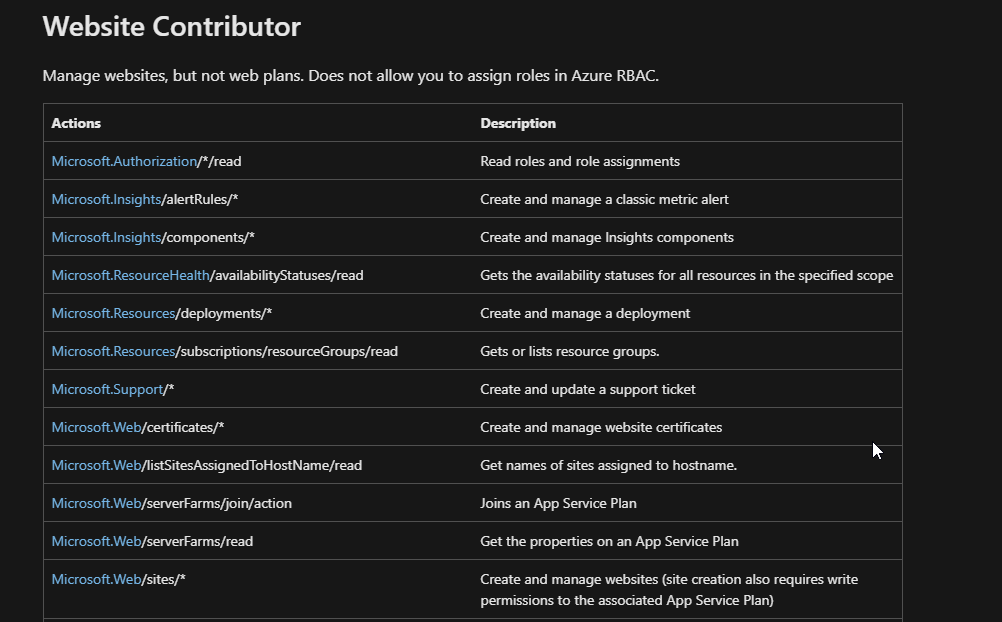Click 'Create and manage website certificates' text
The height and width of the screenshot is (622, 1002).
(x=601, y=427)
